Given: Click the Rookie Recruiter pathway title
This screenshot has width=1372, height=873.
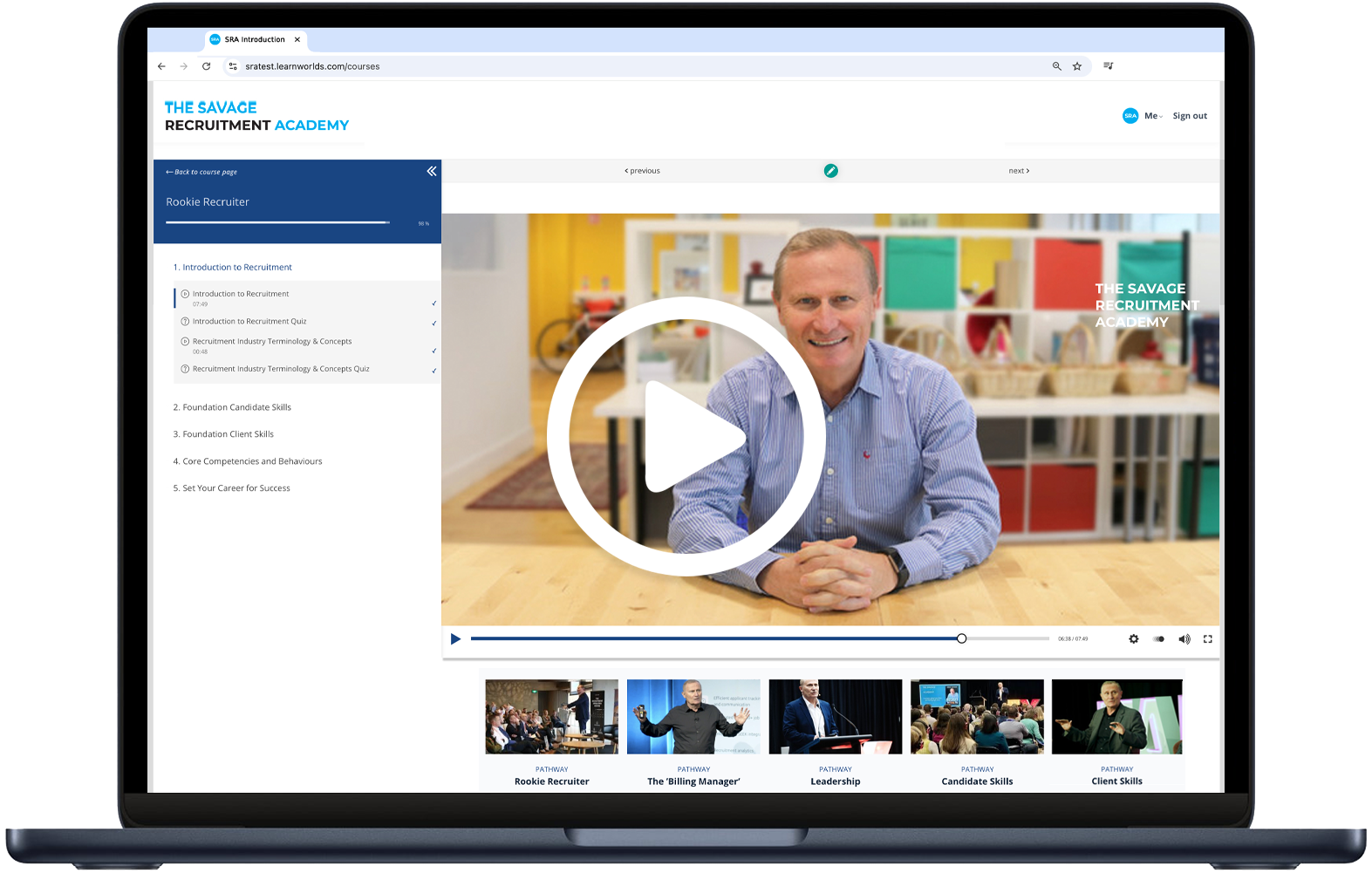Looking at the screenshot, I should (552, 781).
